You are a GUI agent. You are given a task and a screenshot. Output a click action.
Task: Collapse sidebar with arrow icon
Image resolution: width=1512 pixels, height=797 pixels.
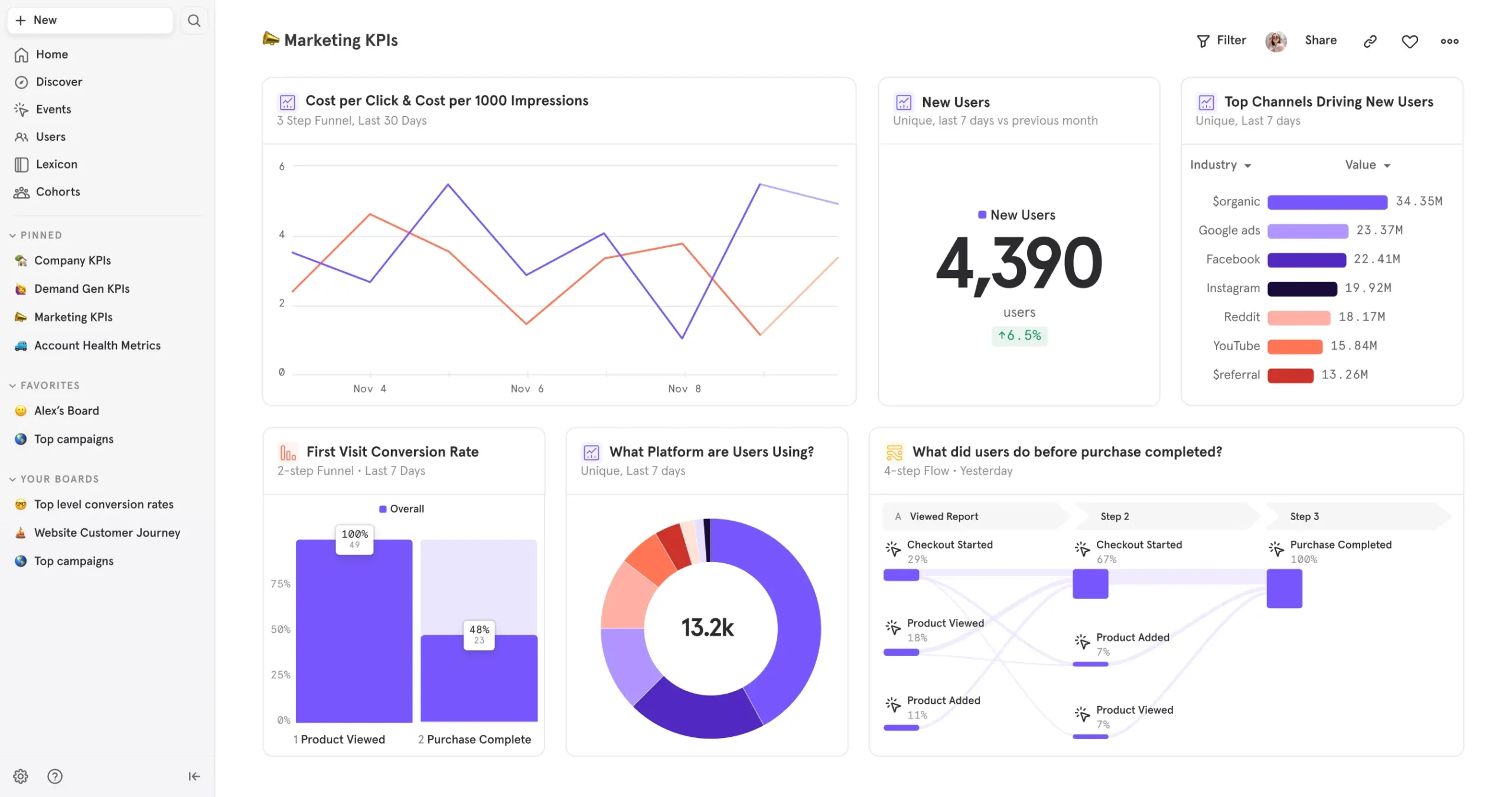[x=194, y=776]
